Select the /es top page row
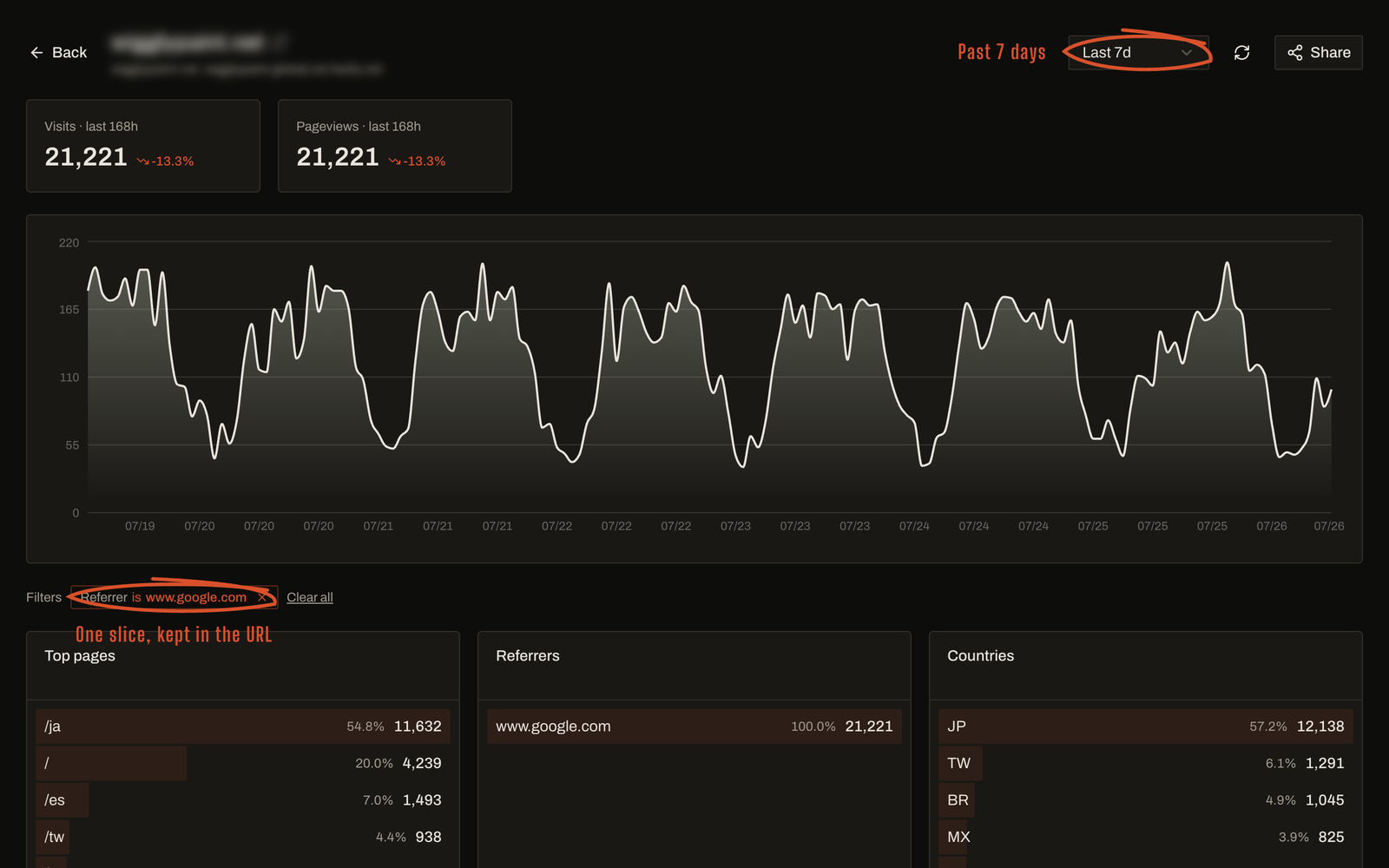Viewport: 1389px width, 868px height. (x=243, y=800)
